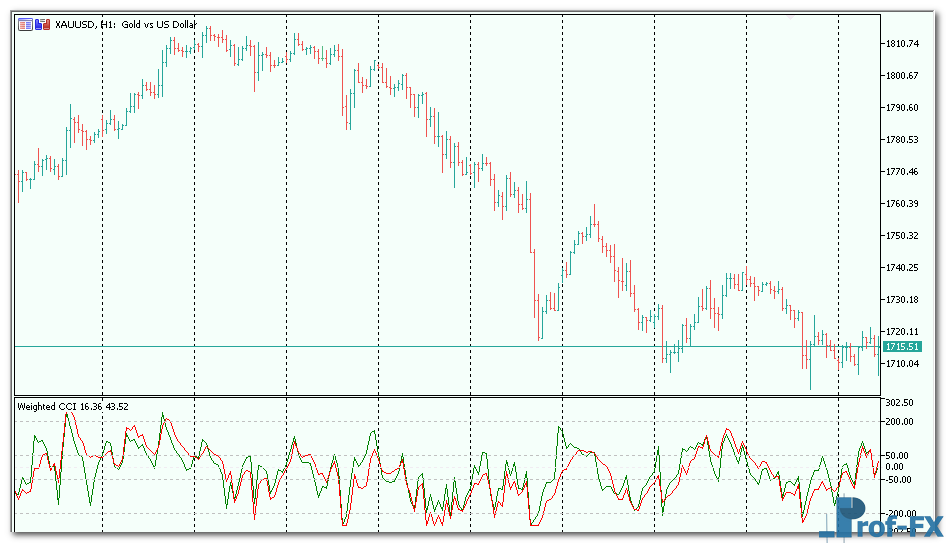Select the 1780.53 price scale value
946x543 pixels.
click(901, 140)
